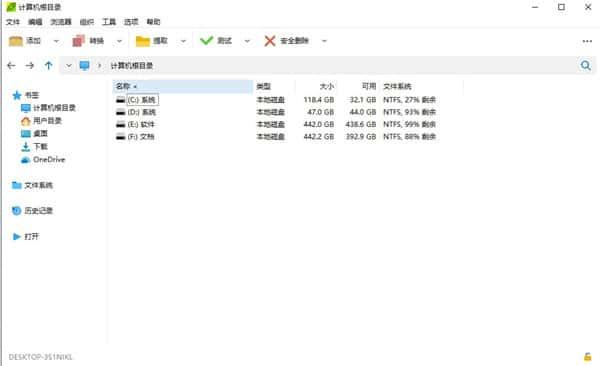Click size value 118.4 GB
Screen dimensions: 600x366
319,100
